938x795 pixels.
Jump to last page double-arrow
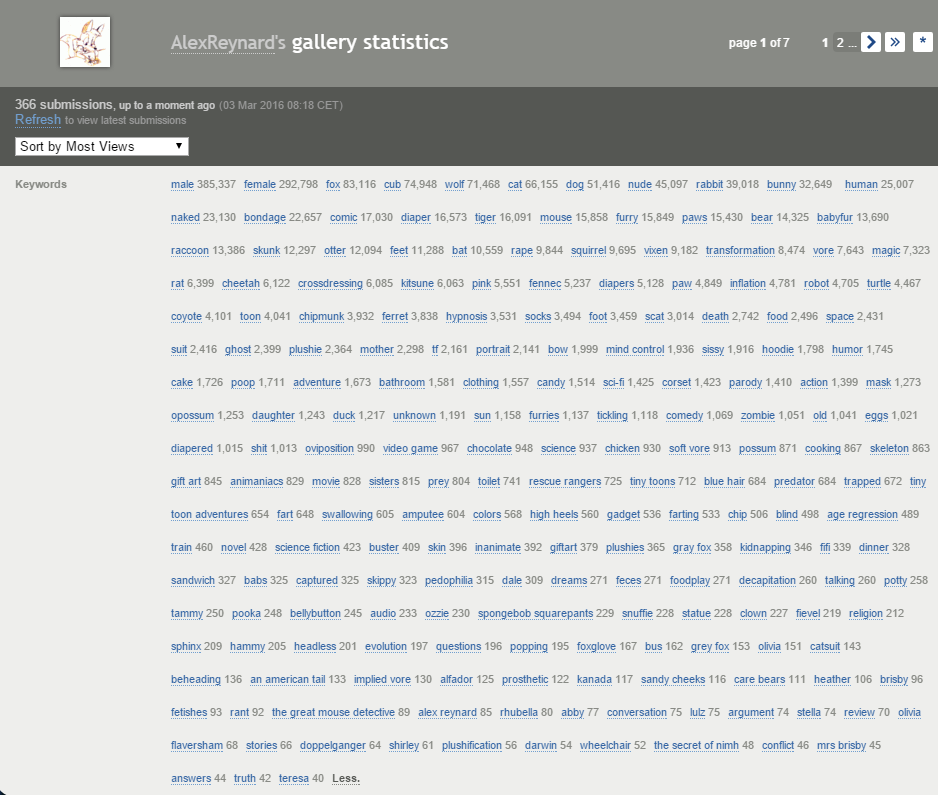click(x=894, y=42)
